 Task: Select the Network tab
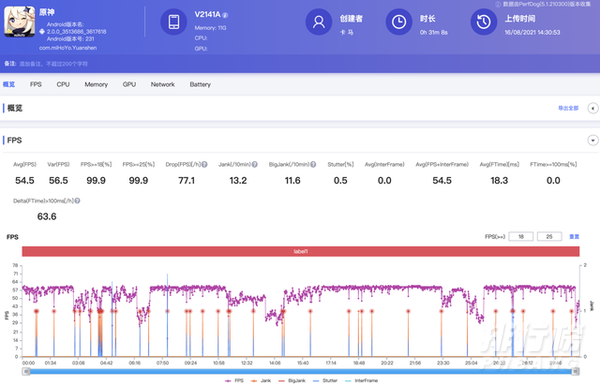163,85
